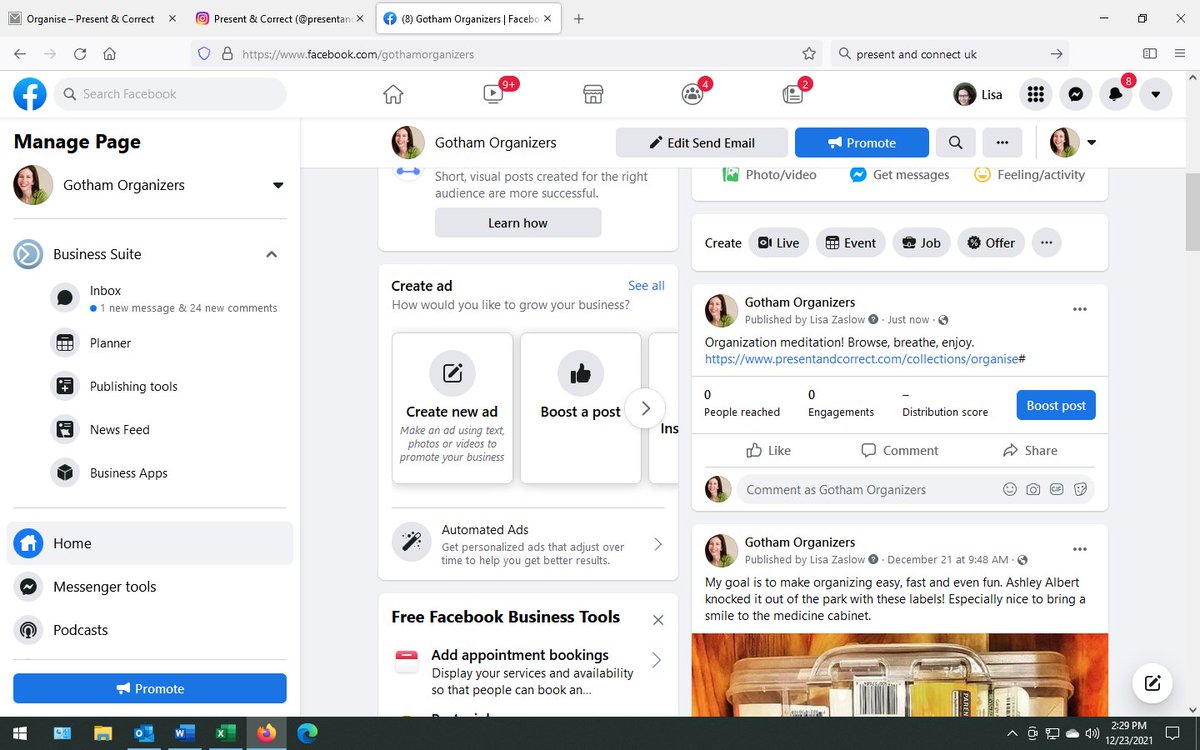Screen dimensions: 1200x750
Task: Open Facebook Home feed icon
Action: point(393,94)
